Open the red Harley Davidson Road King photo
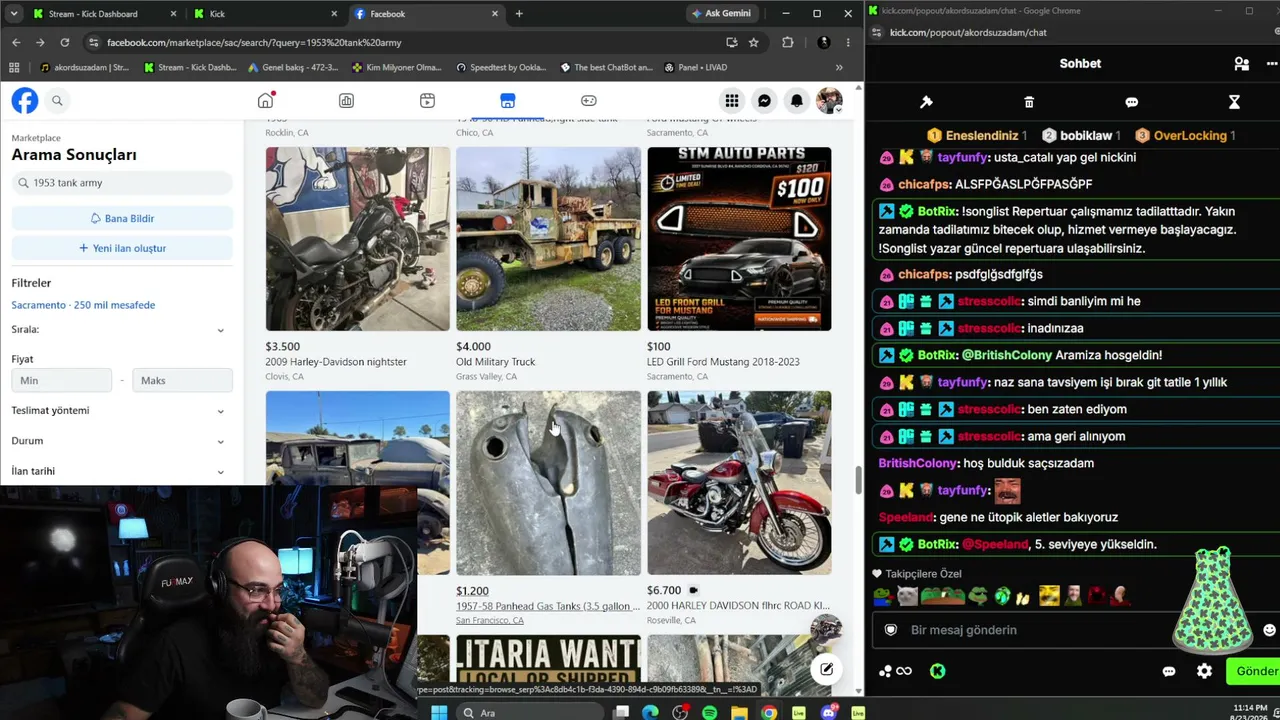 (x=739, y=483)
